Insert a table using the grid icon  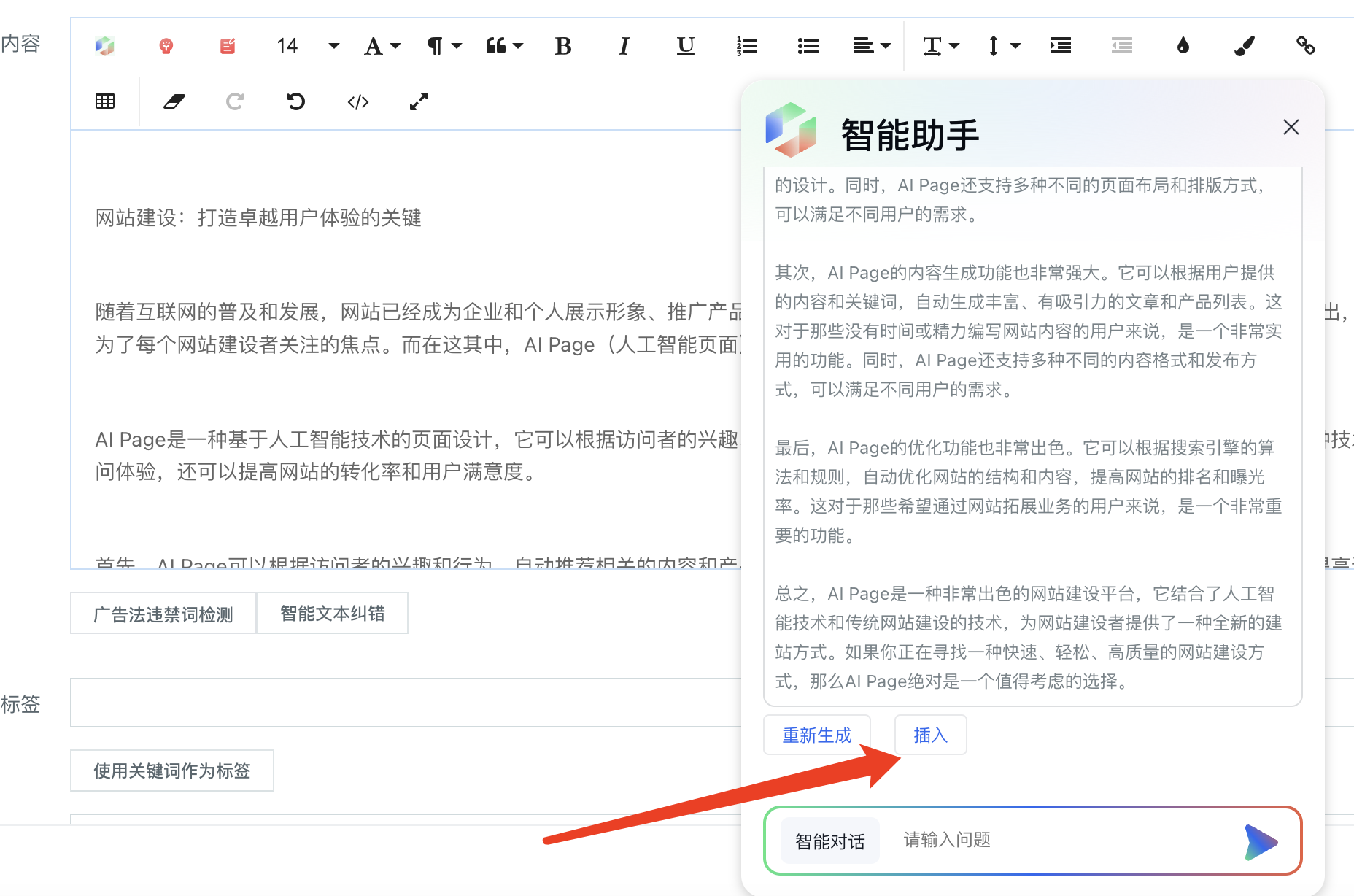click(x=105, y=101)
